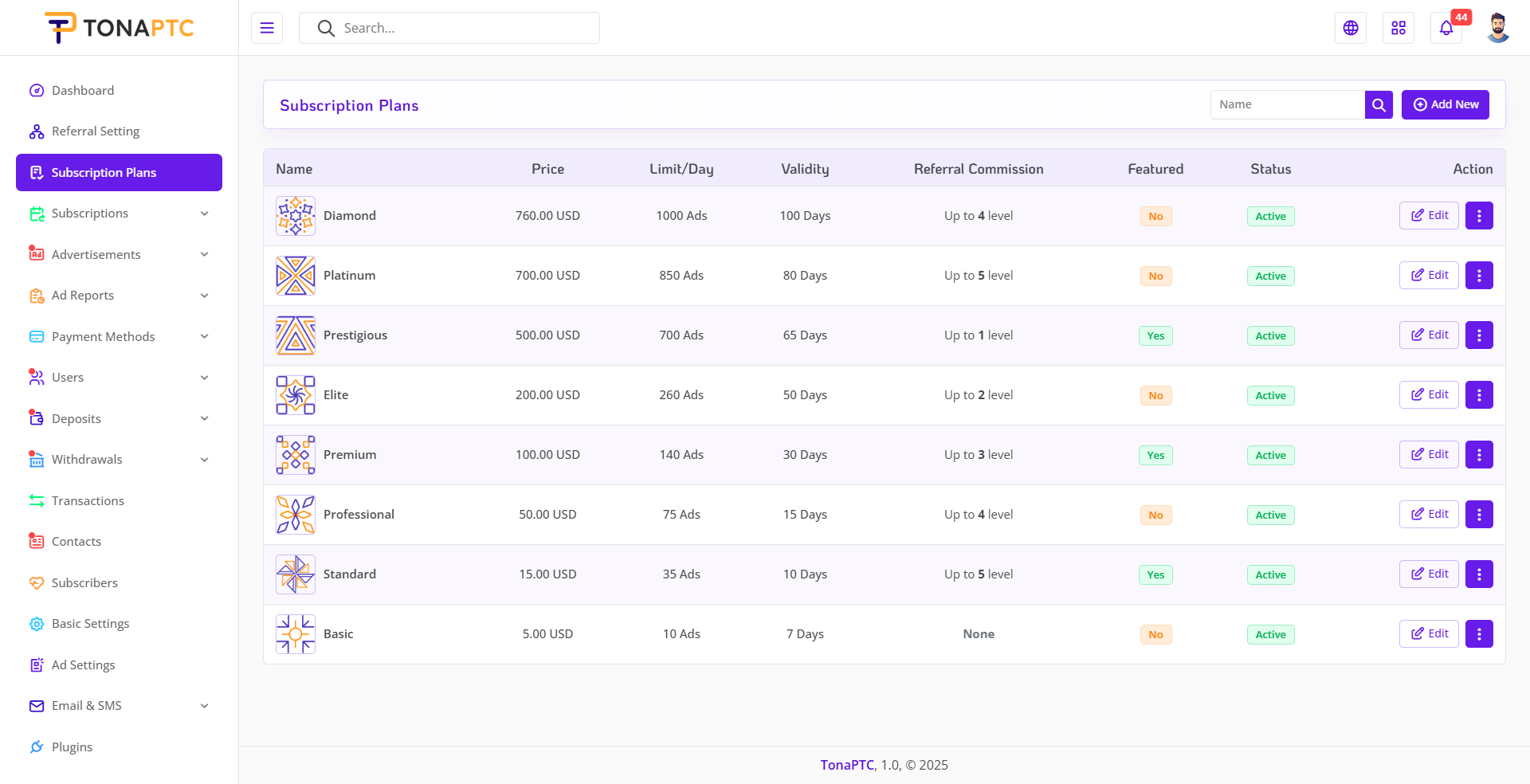1530x784 pixels.
Task: Open the notifications bell
Action: pos(1446,29)
